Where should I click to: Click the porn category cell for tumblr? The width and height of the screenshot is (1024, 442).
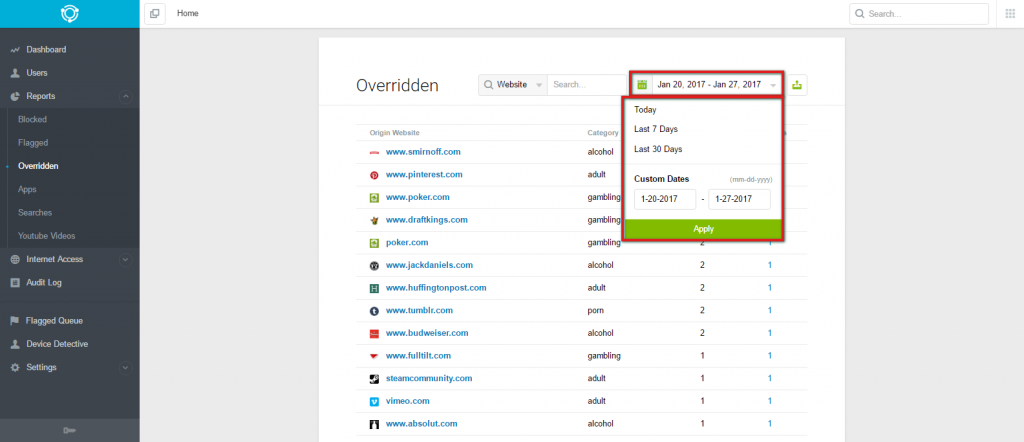(596, 310)
